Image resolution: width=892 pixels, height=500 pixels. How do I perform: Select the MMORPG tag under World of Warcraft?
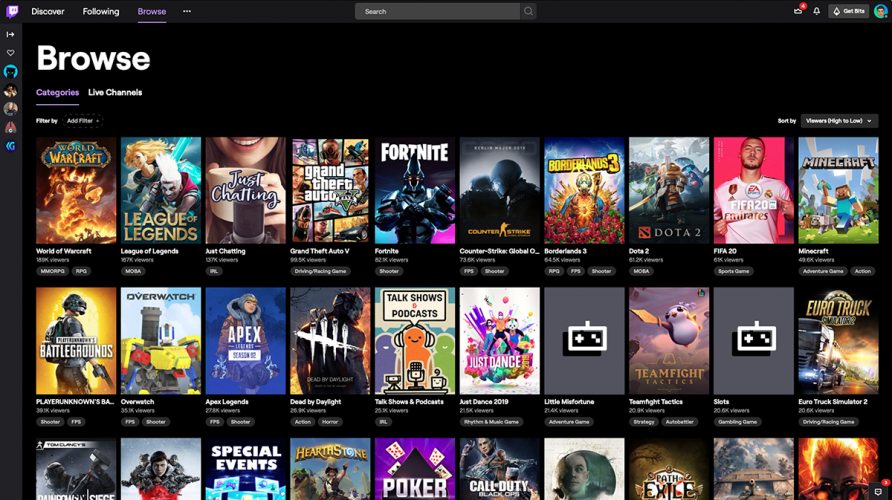(x=52, y=271)
